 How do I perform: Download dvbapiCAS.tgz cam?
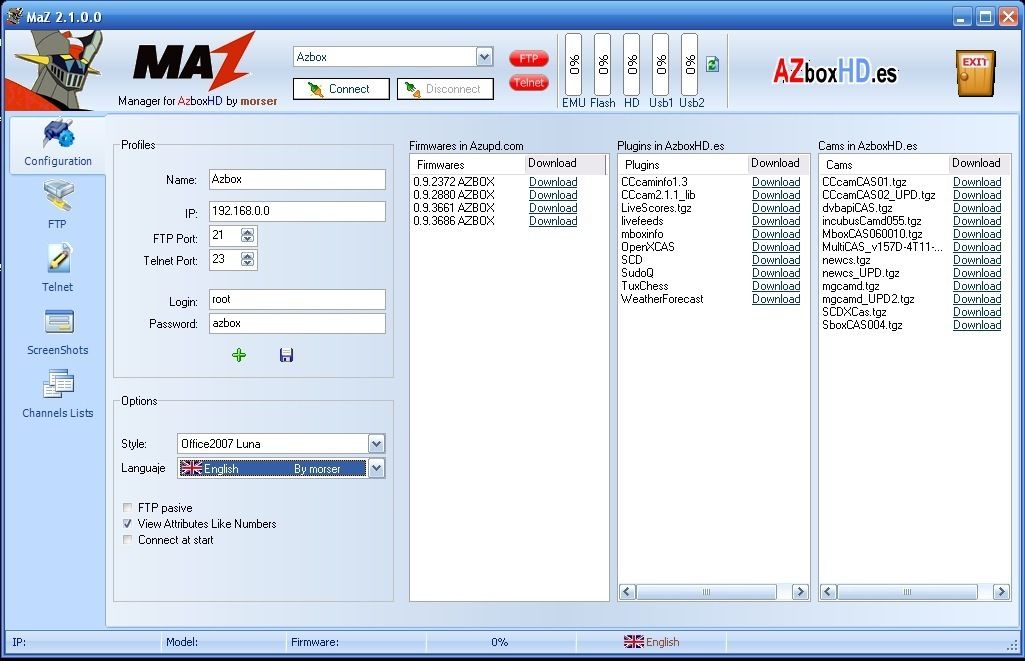[x=977, y=208]
